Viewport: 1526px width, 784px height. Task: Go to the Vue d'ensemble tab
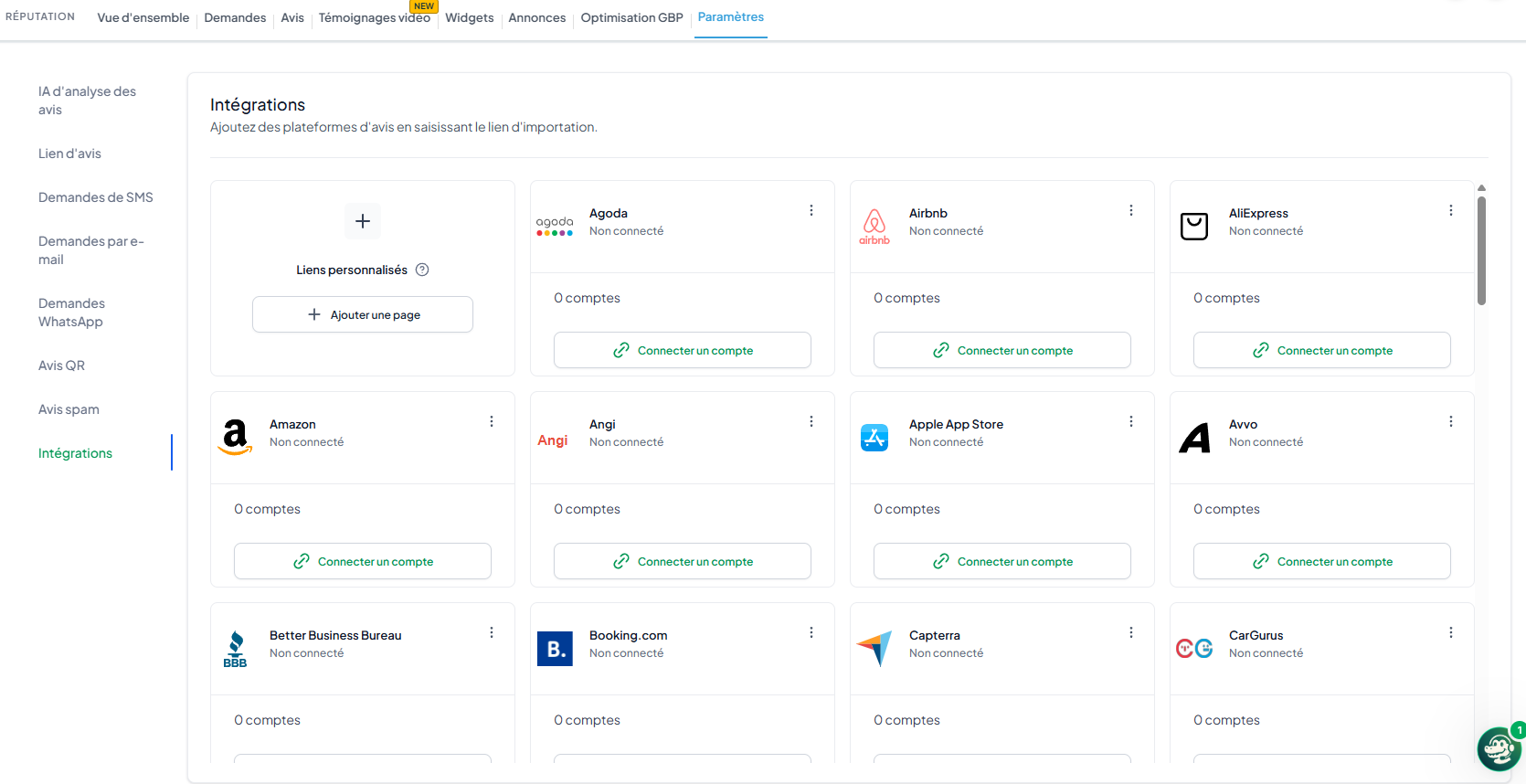coord(143,17)
